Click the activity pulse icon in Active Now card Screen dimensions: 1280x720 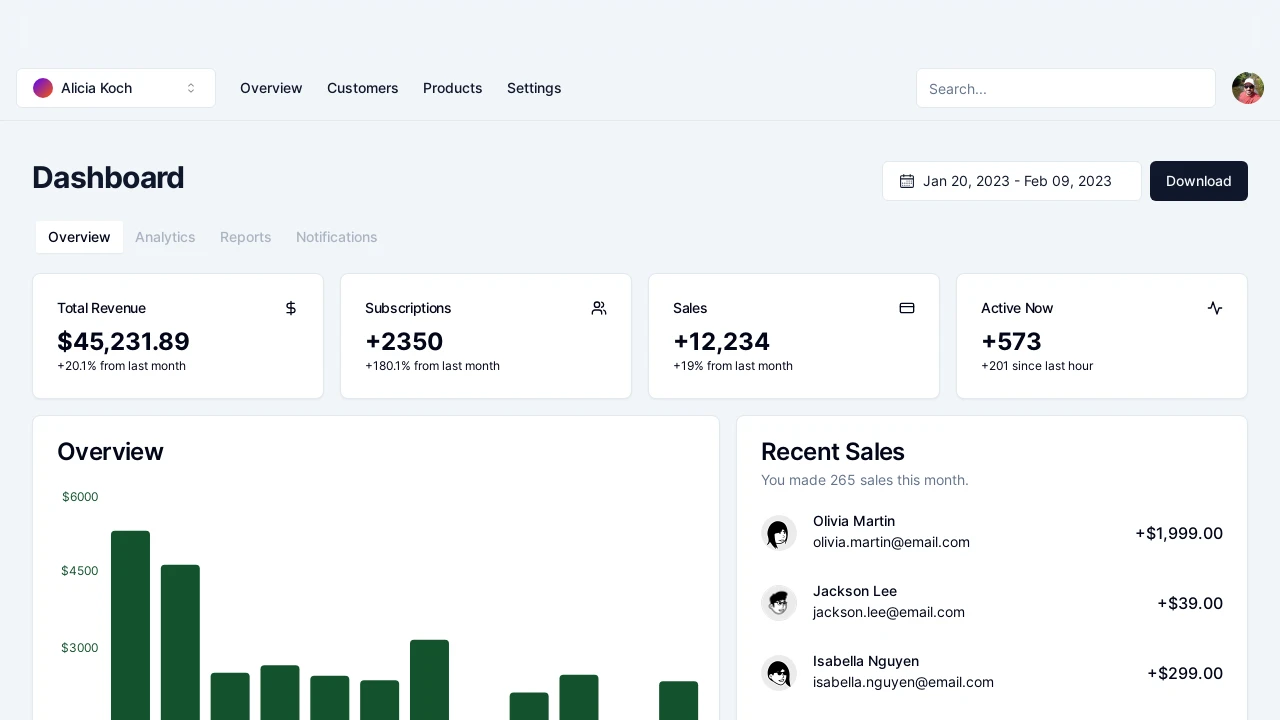pyautogui.click(x=1215, y=308)
